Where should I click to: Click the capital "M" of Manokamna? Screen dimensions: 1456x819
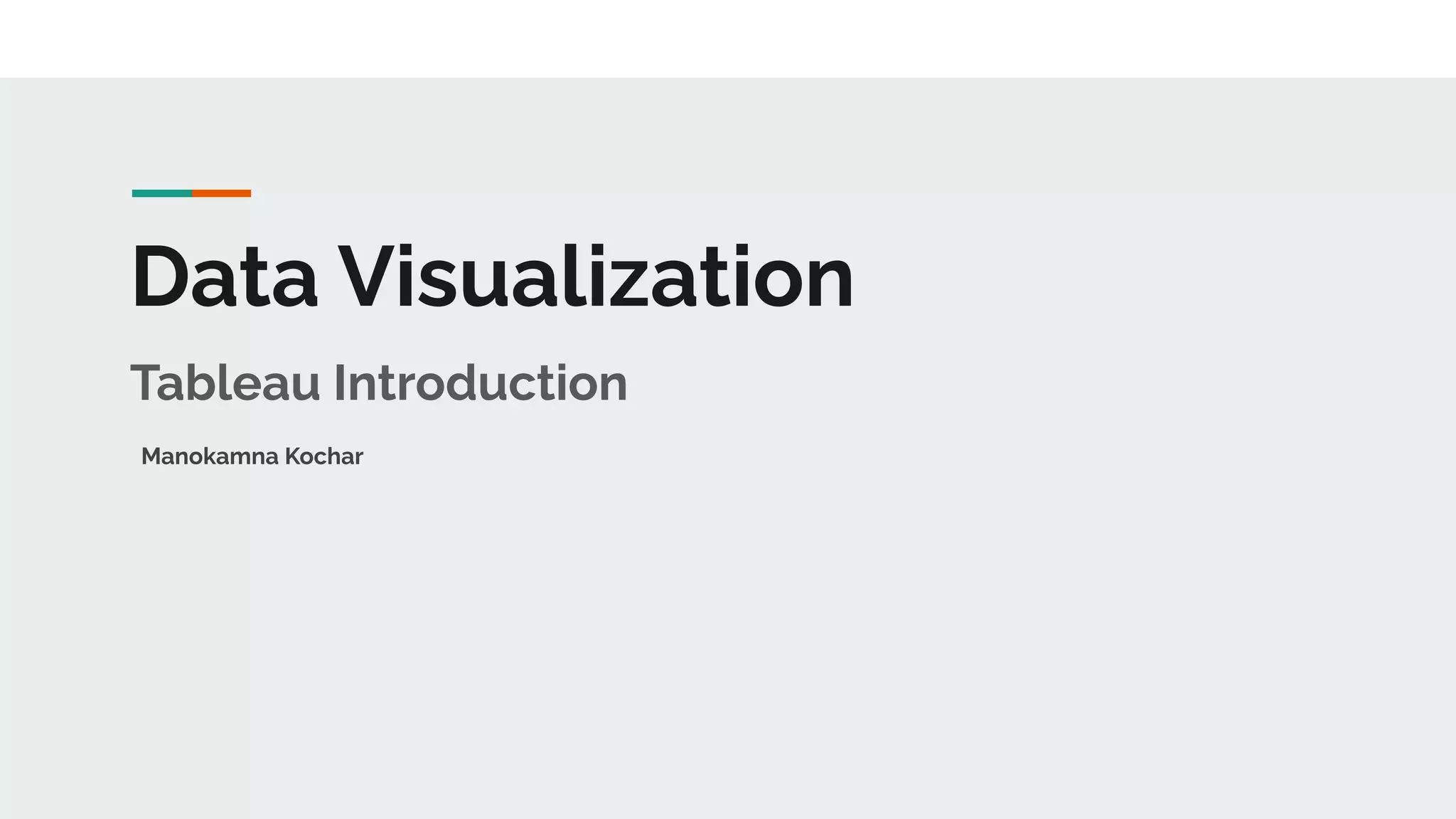click(151, 456)
